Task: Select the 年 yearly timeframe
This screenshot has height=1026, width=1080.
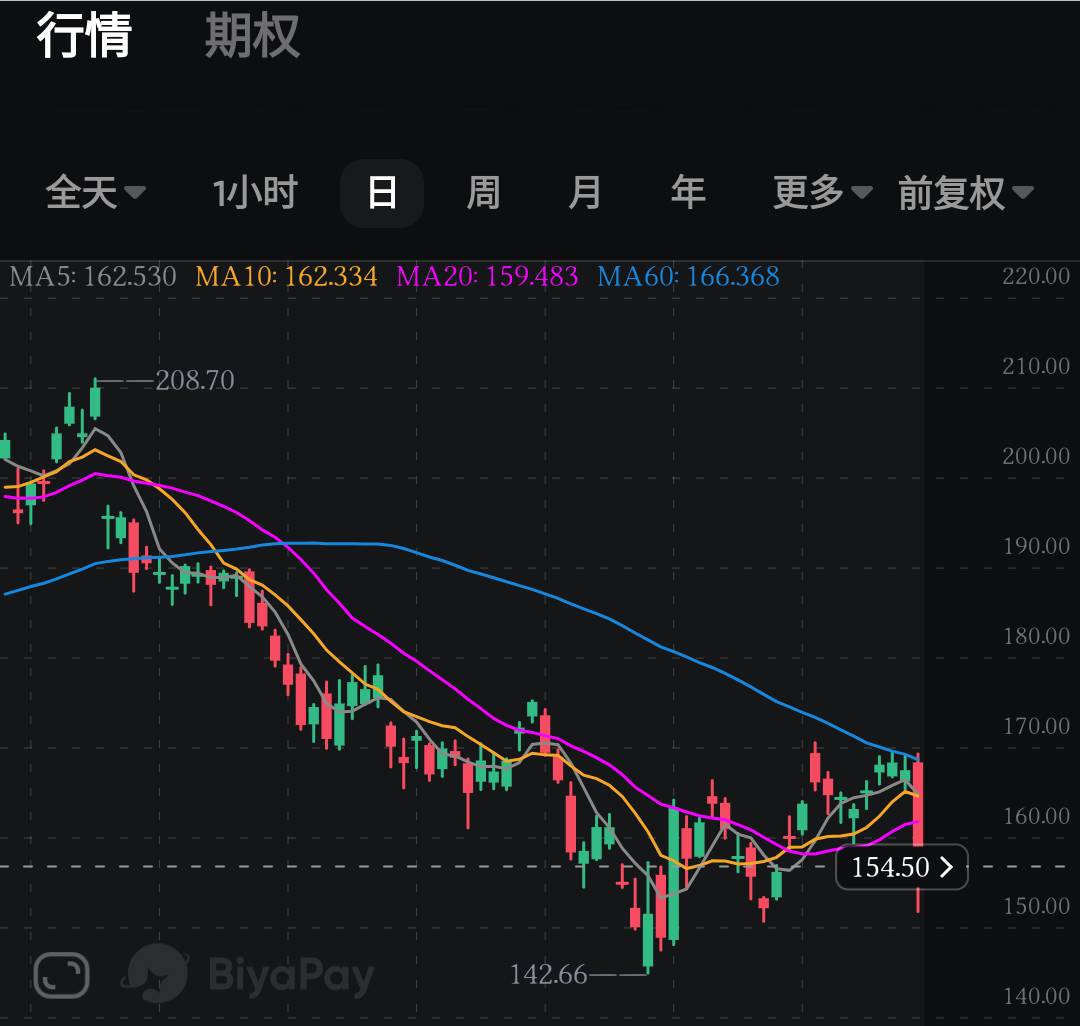Action: 687,192
